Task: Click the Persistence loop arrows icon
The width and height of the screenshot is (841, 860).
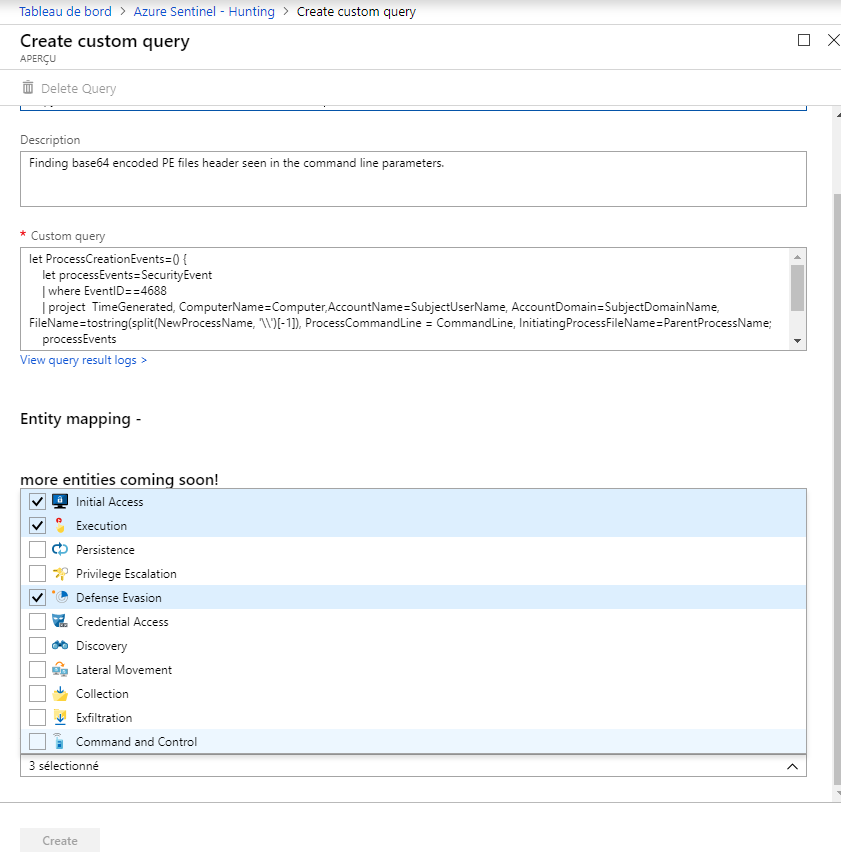Action: [60, 549]
